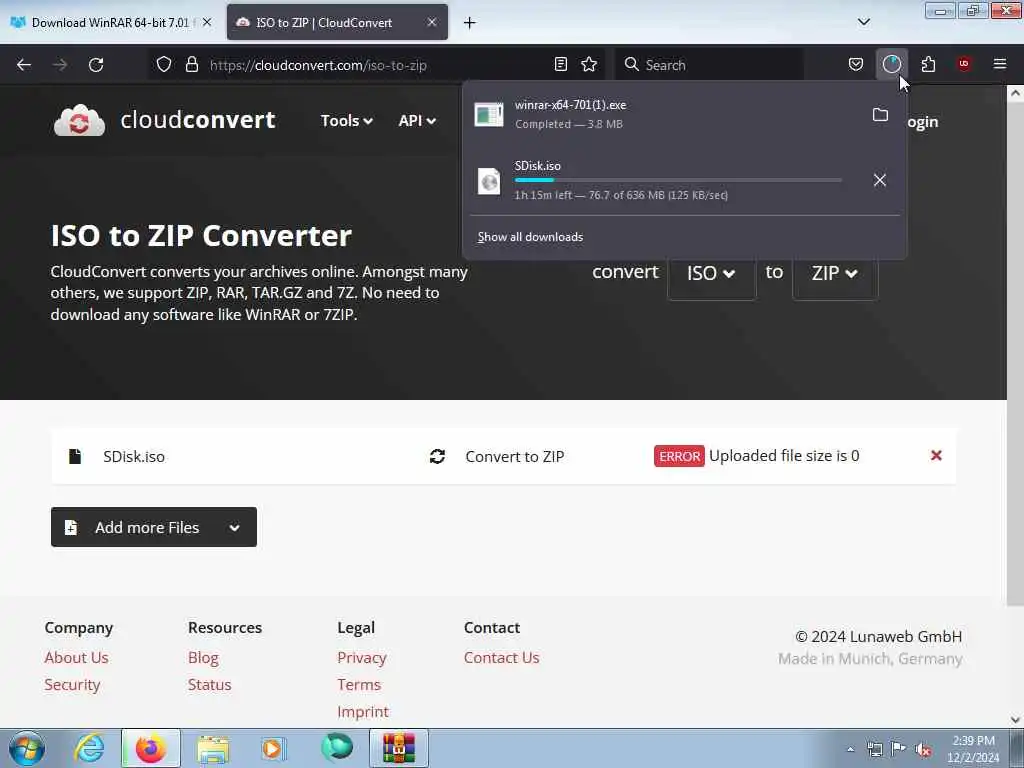Bookmark this page with the star

(589, 64)
